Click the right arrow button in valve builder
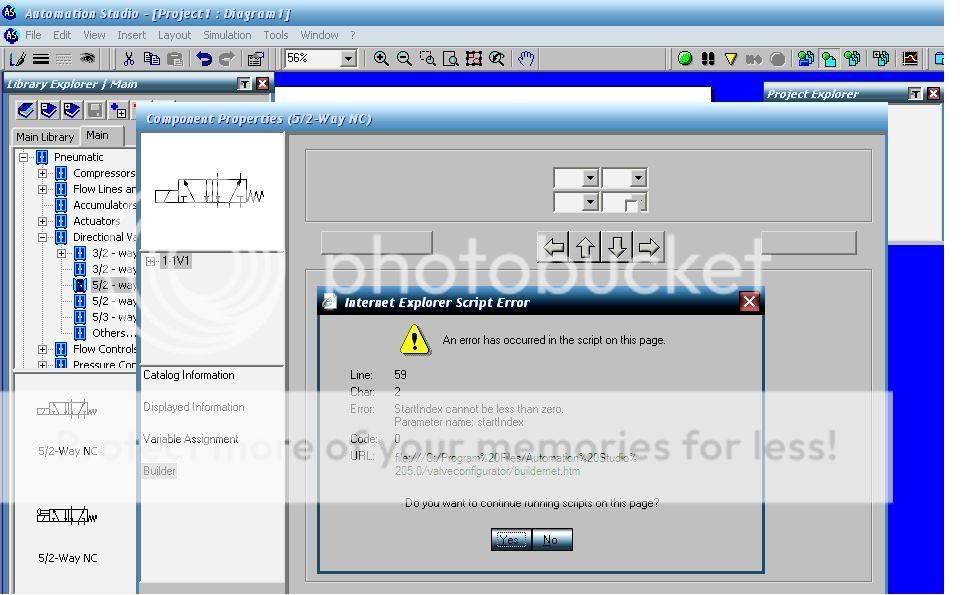Image resolution: width=962 pixels, height=595 pixels. 648,247
